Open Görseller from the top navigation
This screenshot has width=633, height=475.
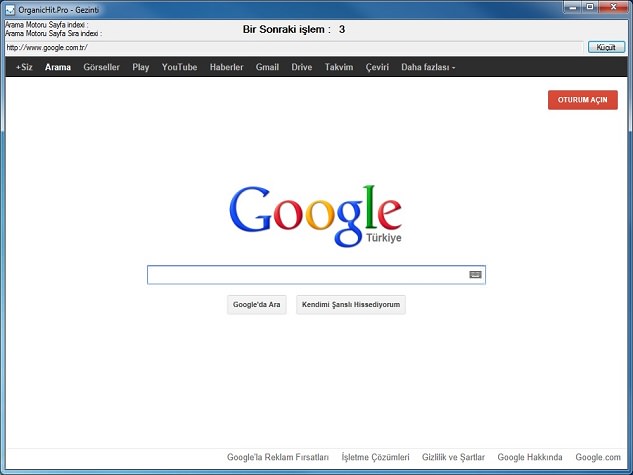pyautogui.click(x=101, y=67)
